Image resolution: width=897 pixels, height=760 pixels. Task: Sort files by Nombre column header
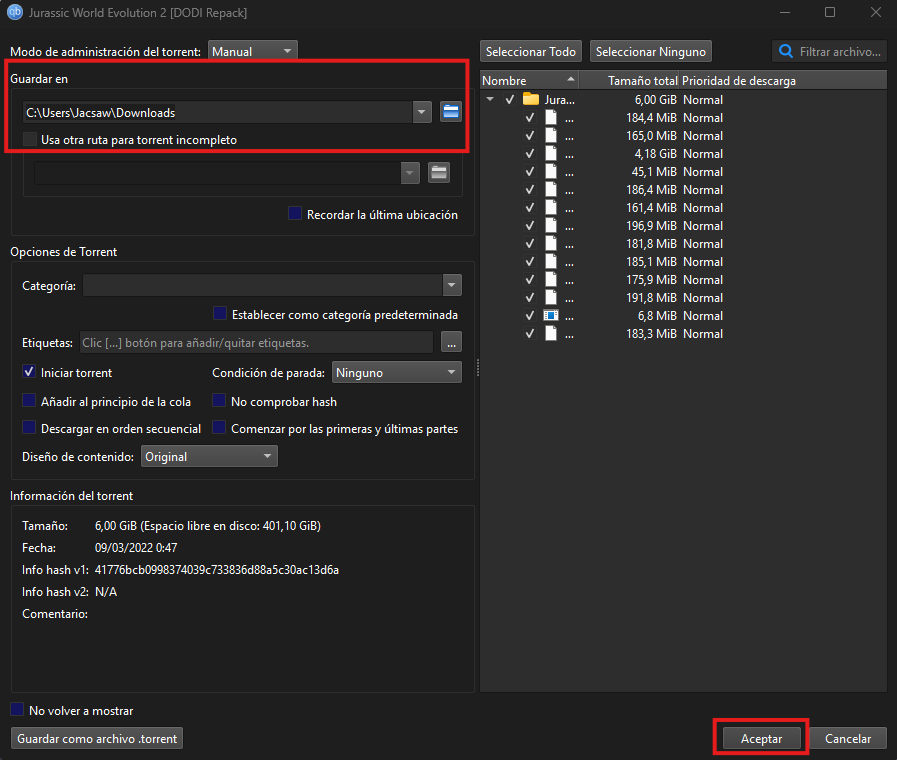click(x=529, y=81)
